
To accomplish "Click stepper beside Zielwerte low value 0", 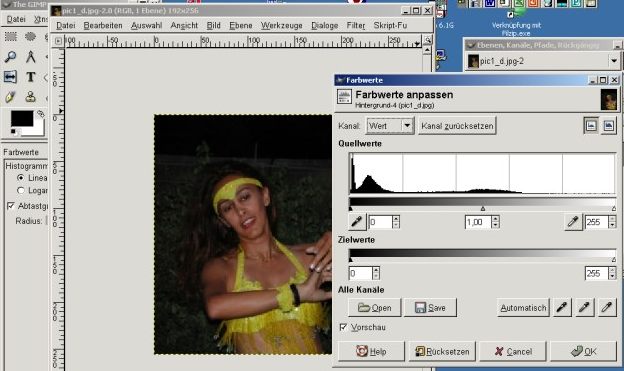I will pos(376,273).
